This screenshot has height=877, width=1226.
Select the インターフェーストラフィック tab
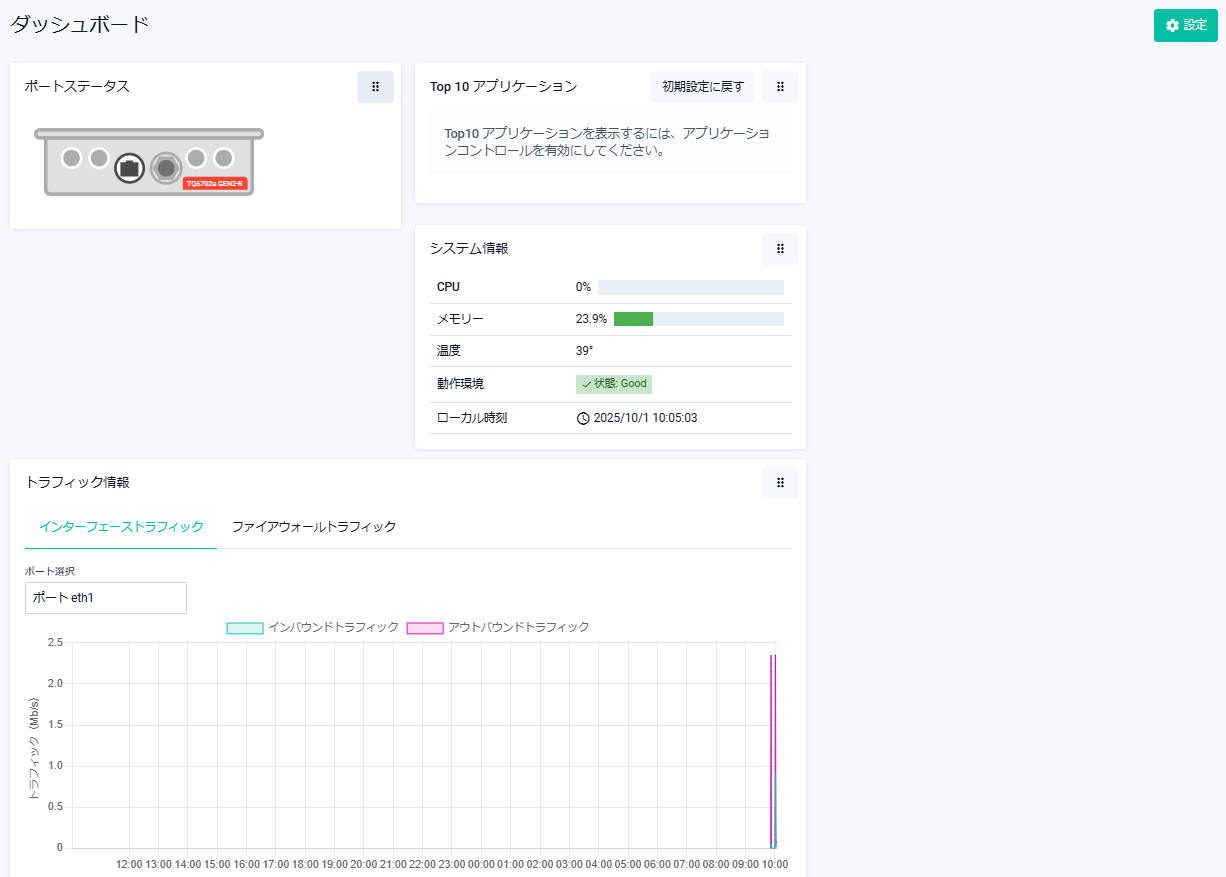coord(121,527)
